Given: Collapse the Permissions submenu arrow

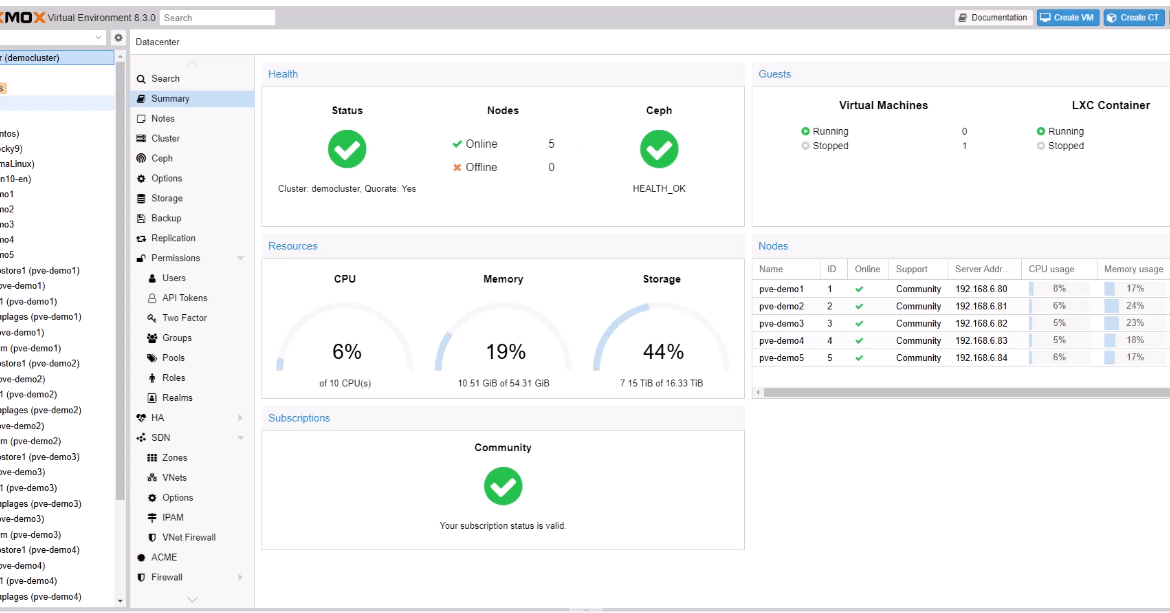Looking at the screenshot, I should (x=240, y=258).
